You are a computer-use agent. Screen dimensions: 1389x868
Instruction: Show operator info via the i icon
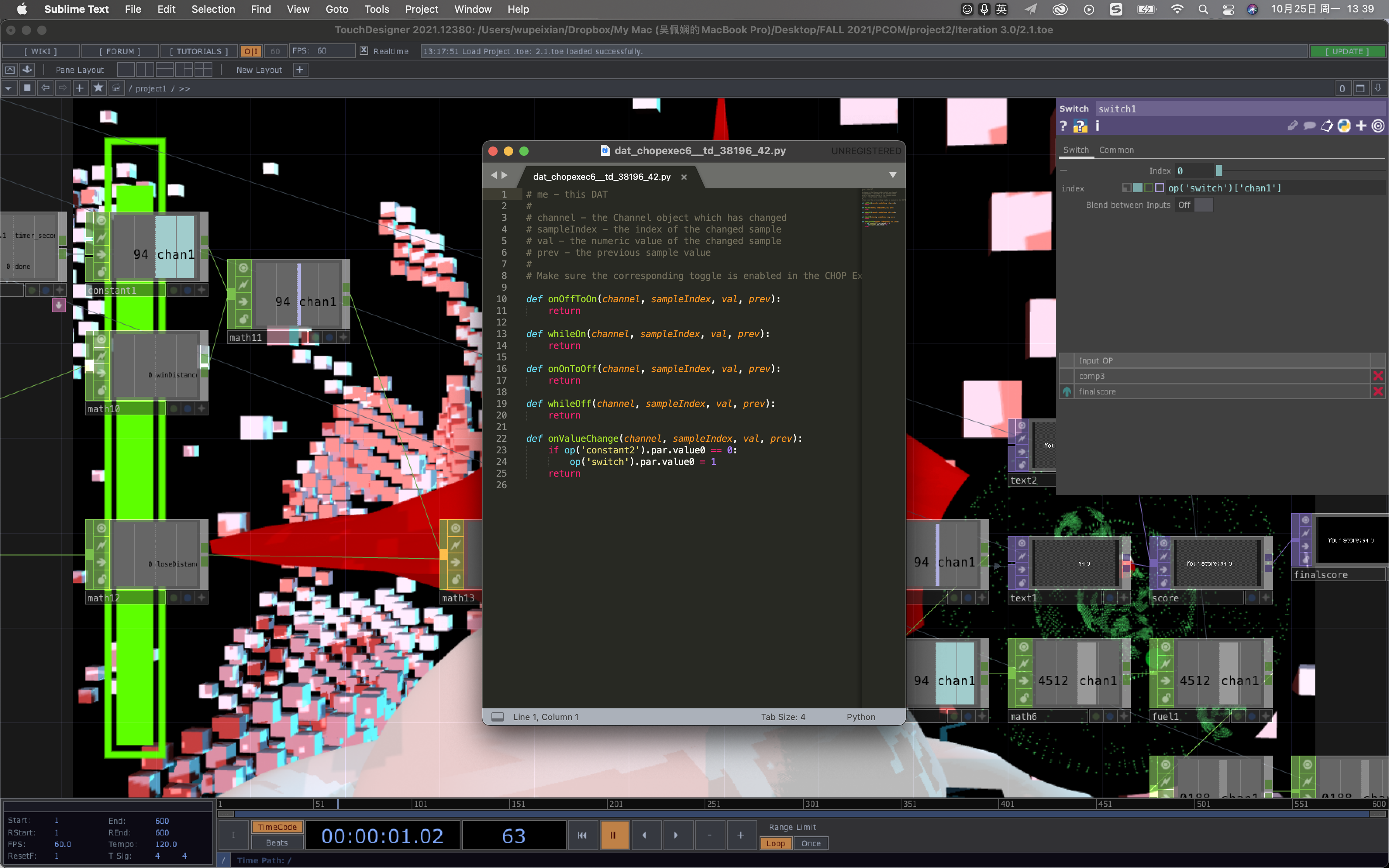tap(1098, 126)
